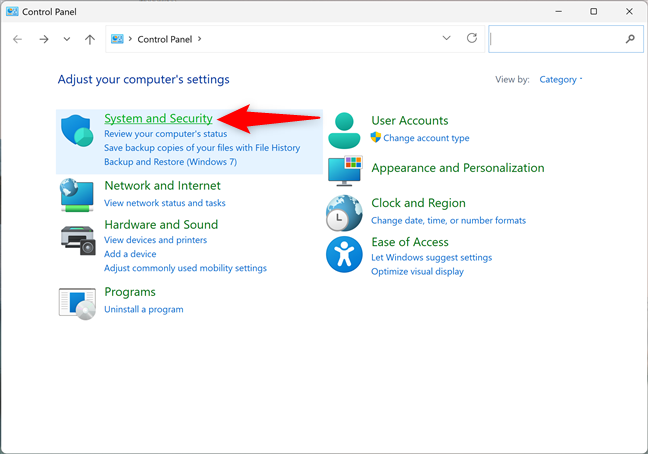Viewport: 648px width, 454px height.
Task: Click the Ease of Access icon
Action: 344,254
